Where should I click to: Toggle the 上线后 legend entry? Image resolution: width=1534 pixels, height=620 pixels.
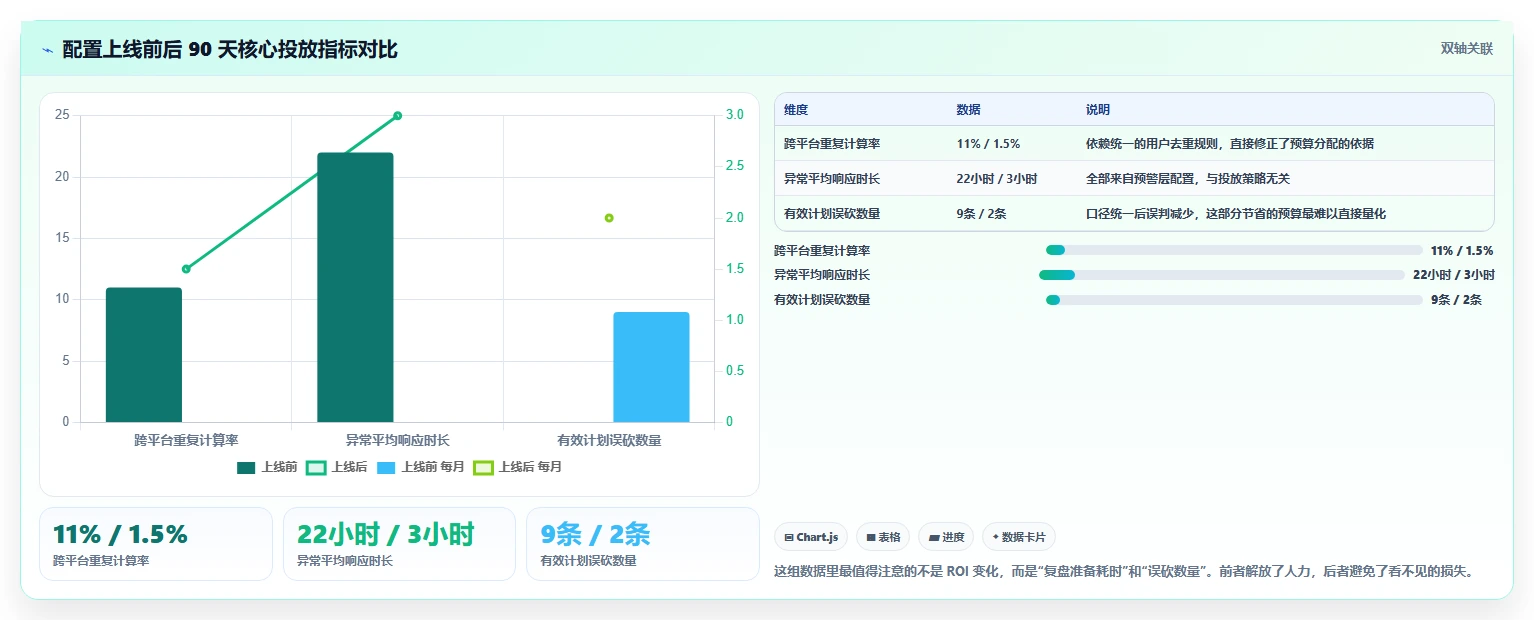pyautogui.click(x=337, y=467)
